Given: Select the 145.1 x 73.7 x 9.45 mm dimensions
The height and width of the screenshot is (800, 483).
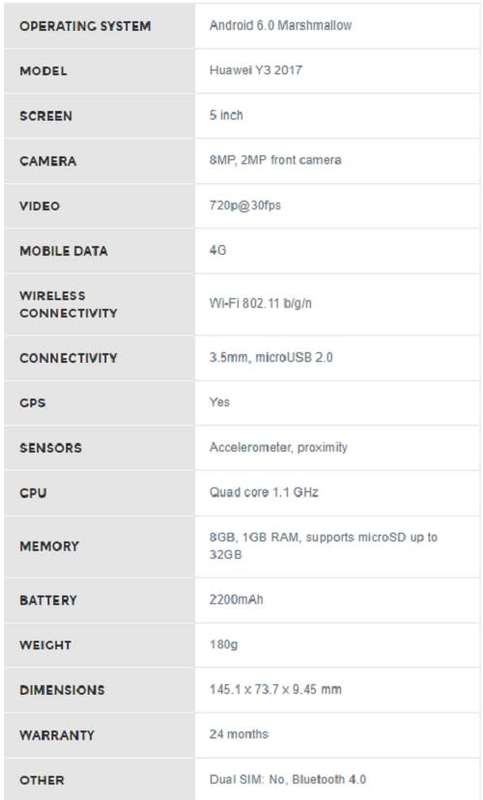Looking at the screenshot, I should click(275, 689).
